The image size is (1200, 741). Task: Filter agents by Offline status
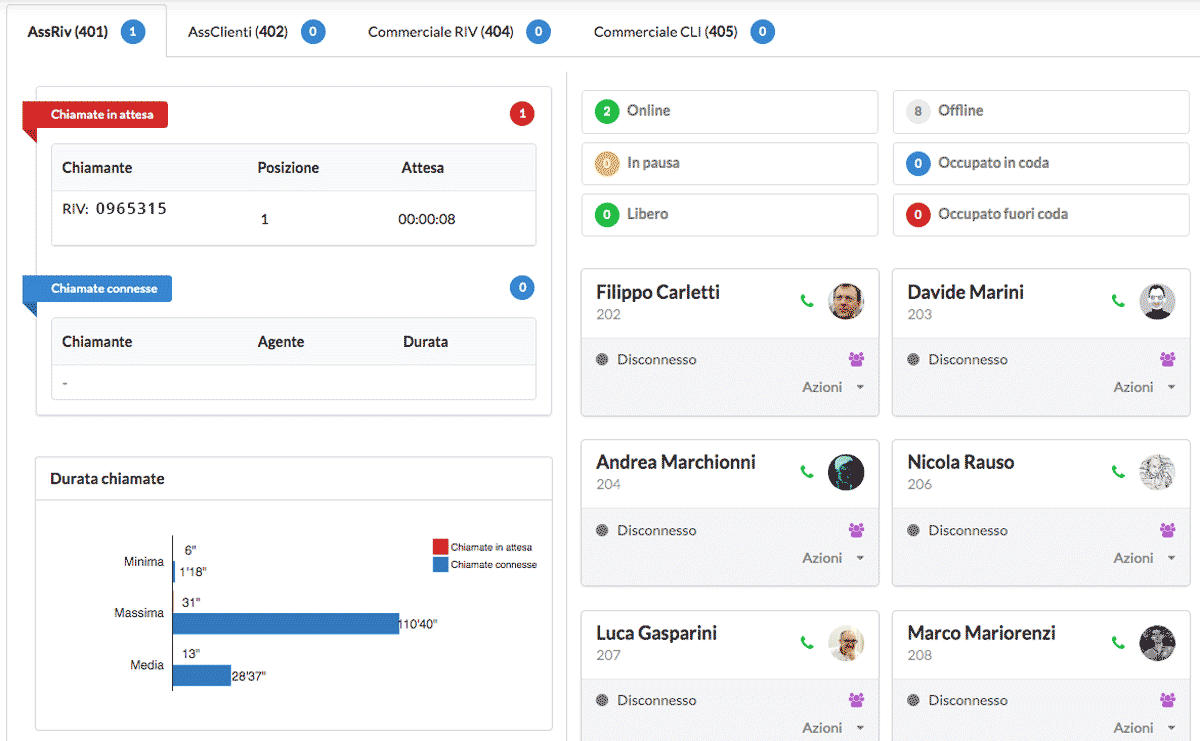pyautogui.click(x=1041, y=111)
